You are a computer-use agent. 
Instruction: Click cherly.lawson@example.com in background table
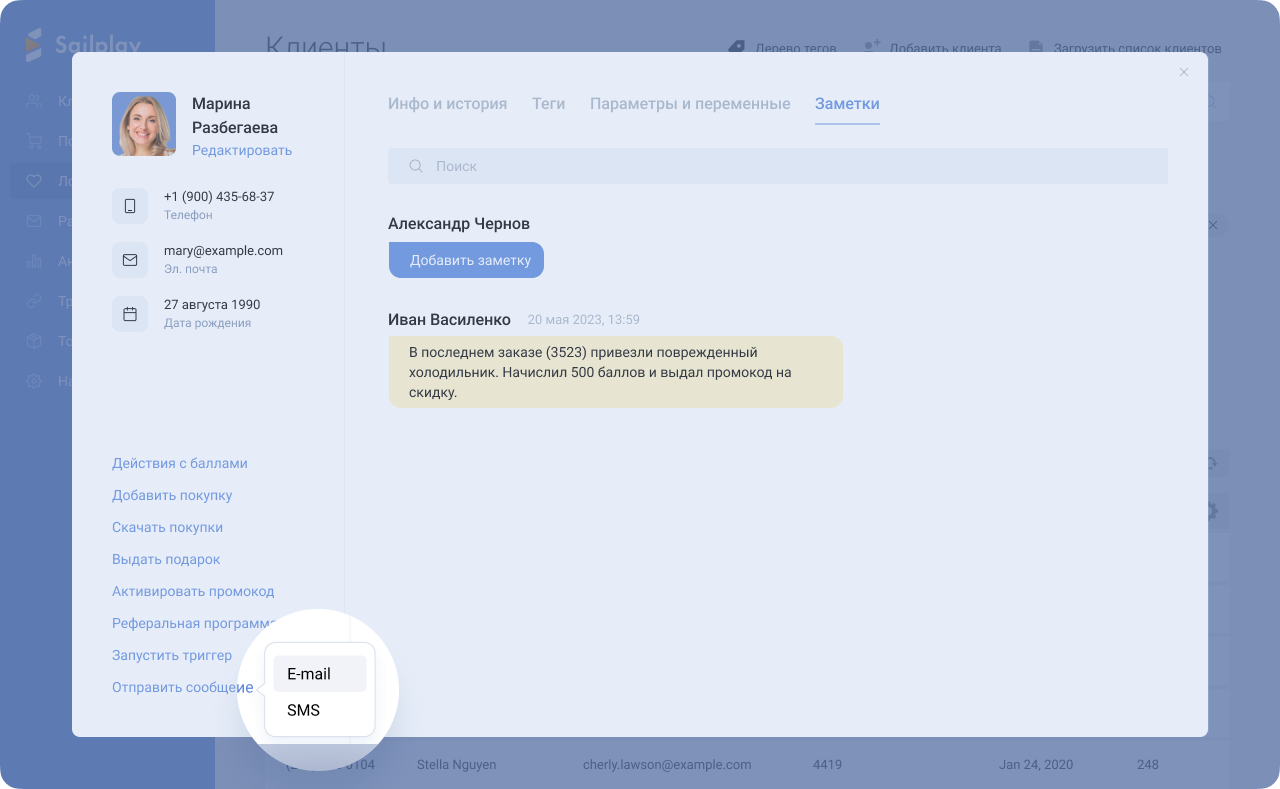tap(667, 765)
